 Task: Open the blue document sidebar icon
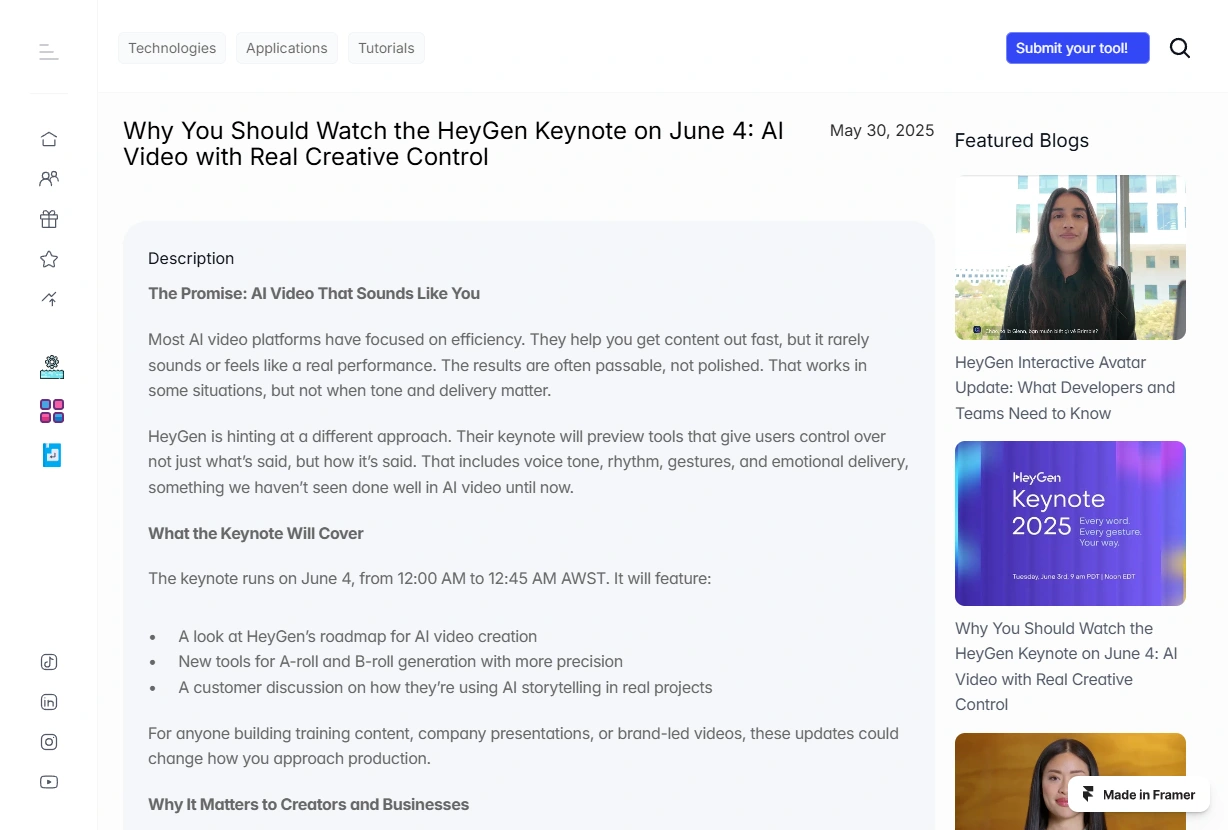pyautogui.click(x=52, y=455)
